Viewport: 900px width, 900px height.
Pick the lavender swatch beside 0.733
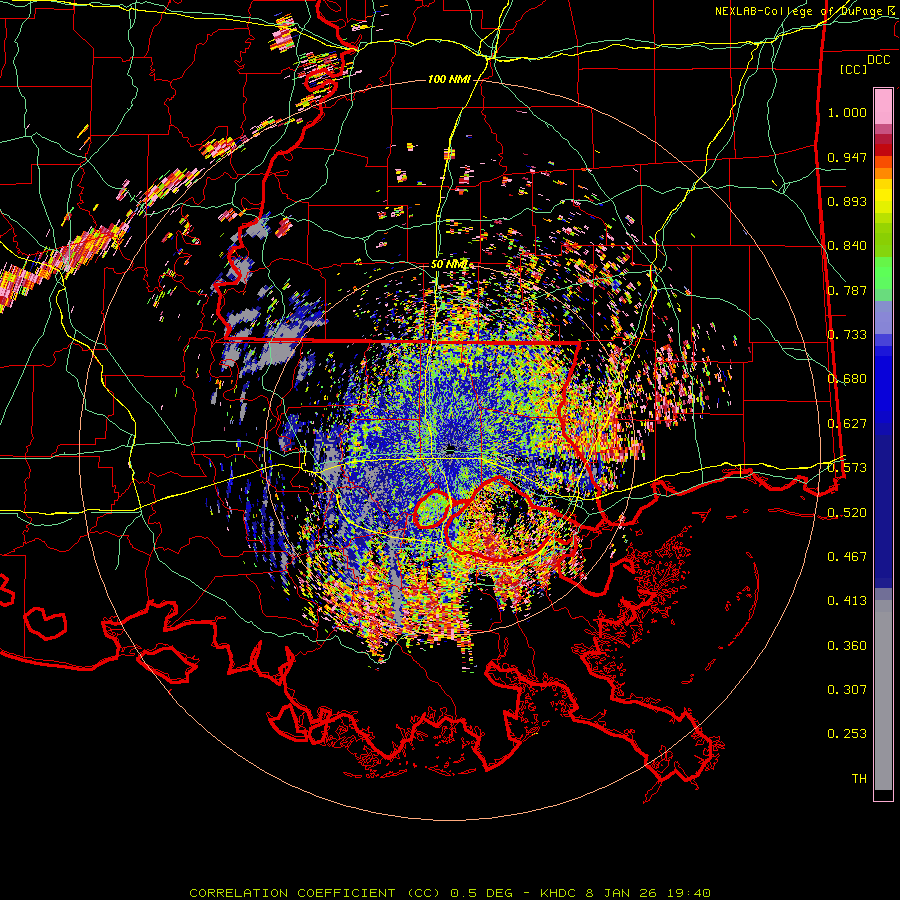click(x=883, y=317)
